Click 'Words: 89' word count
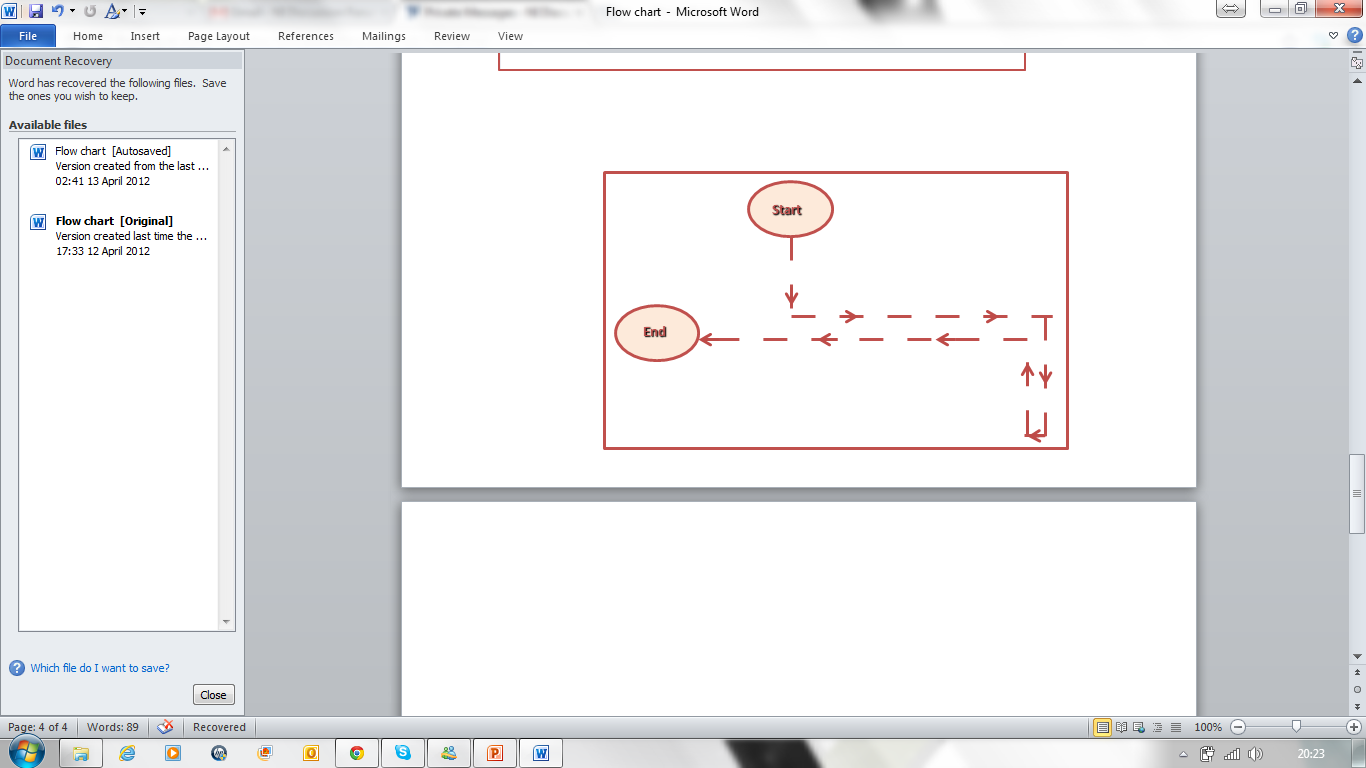 pos(113,727)
